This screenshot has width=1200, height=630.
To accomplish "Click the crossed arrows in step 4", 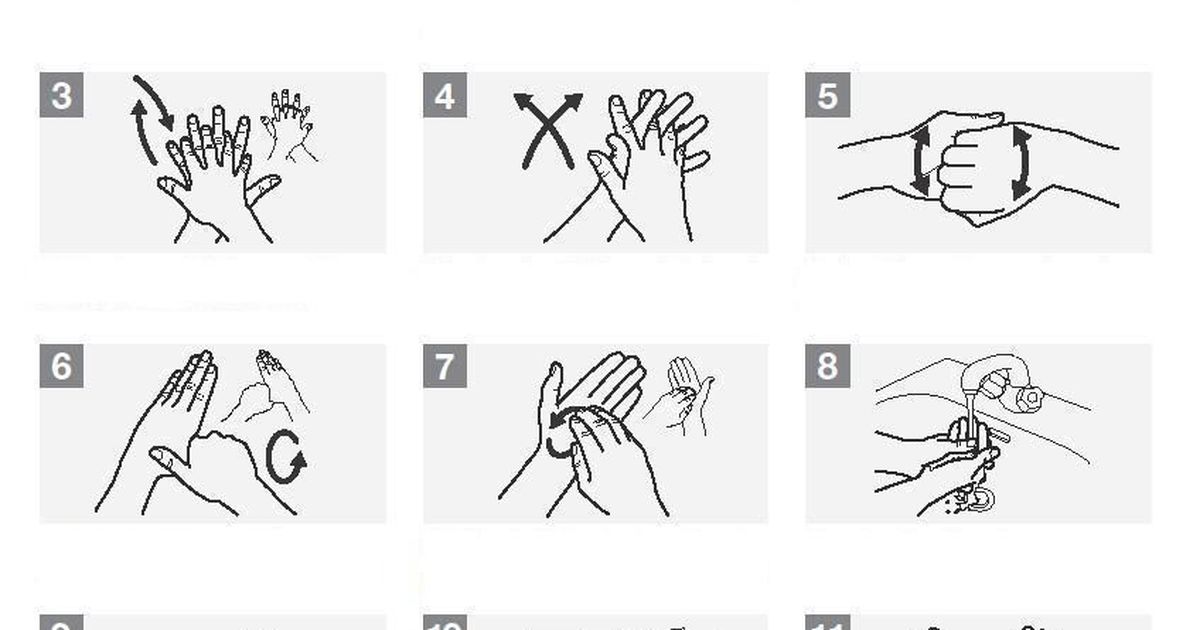I will (548, 129).
